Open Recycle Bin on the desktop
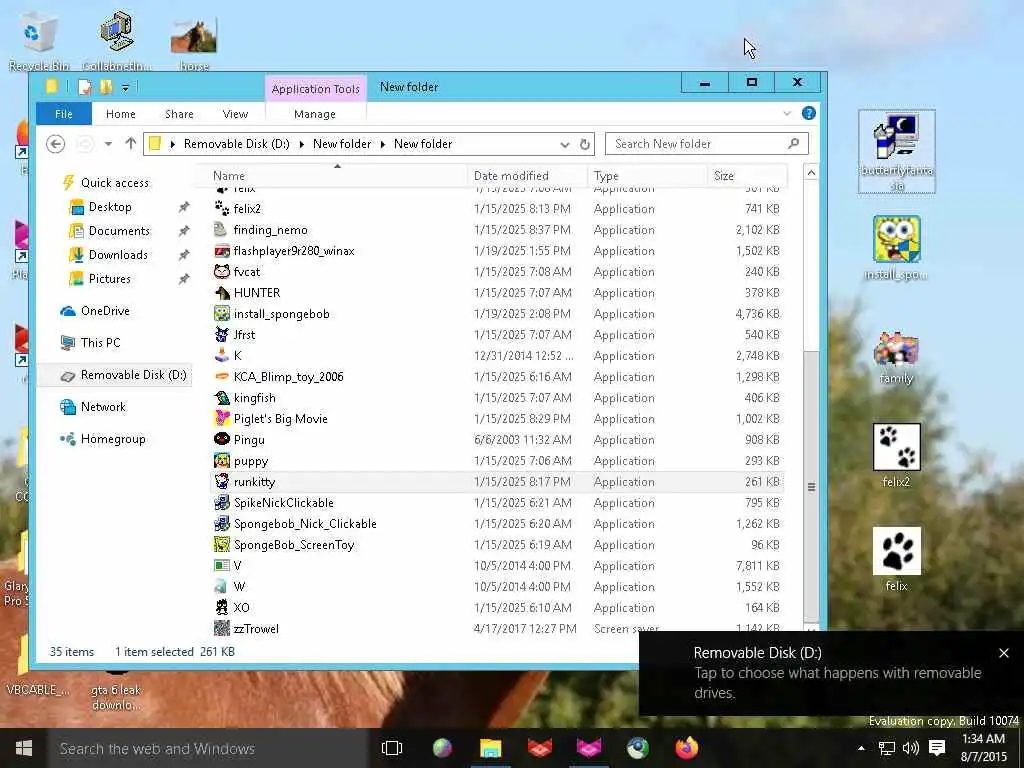1024x768 pixels. (x=39, y=40)
